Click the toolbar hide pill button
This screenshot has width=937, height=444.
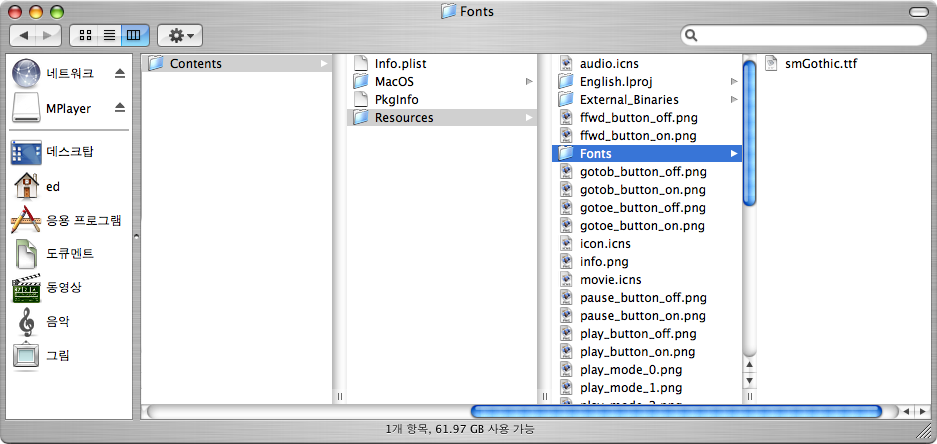916,11
